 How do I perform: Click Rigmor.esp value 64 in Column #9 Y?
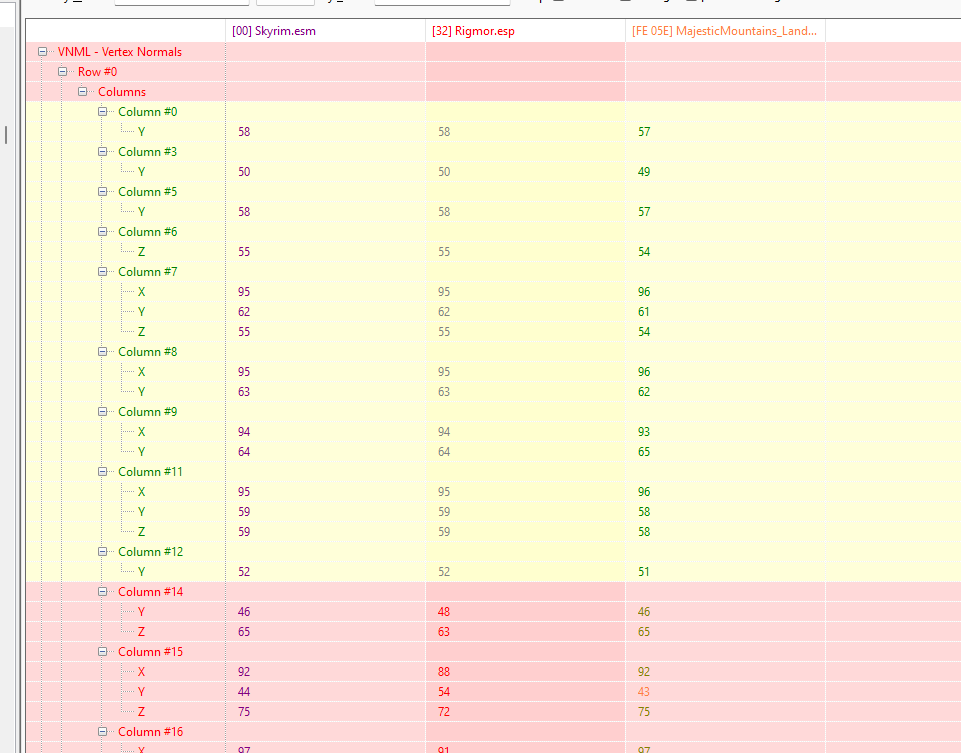[x=444, y=452]
